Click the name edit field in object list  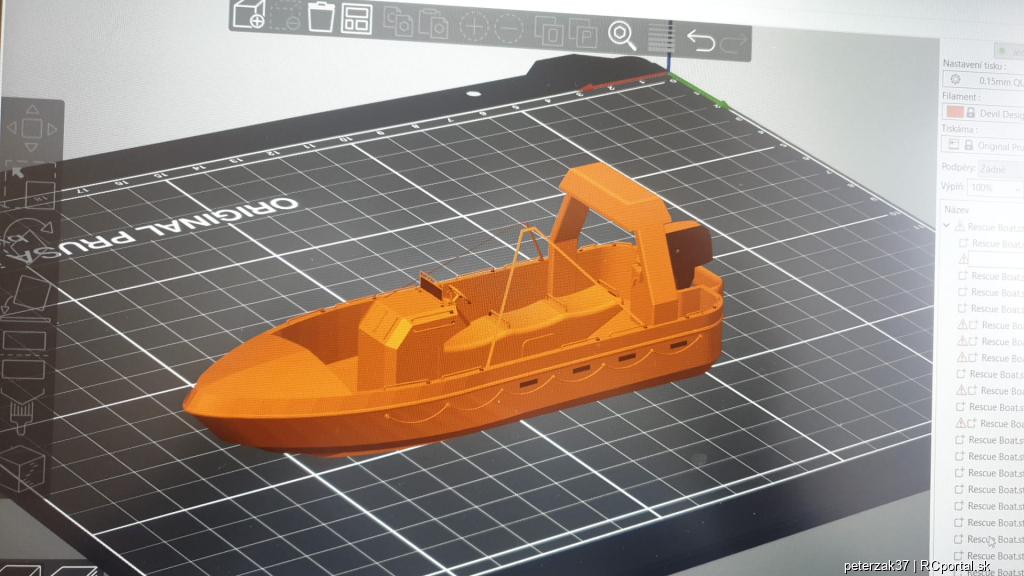[x=997, y=259]
